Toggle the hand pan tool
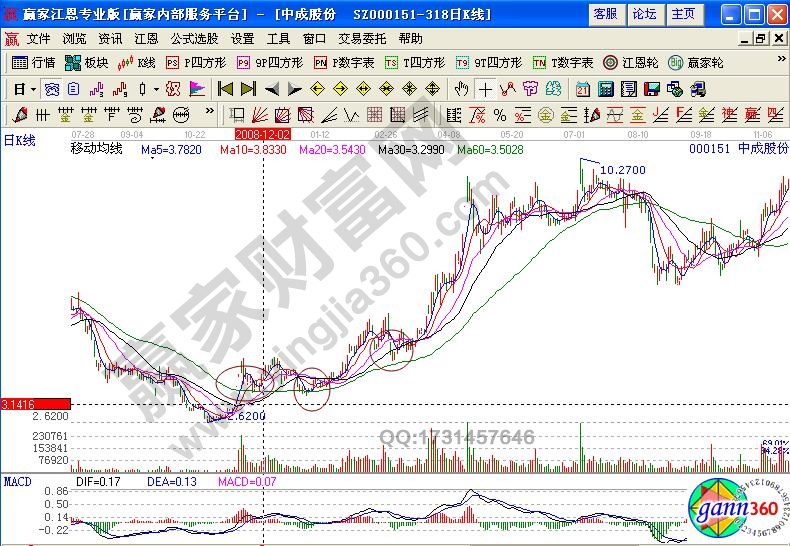The width and height of the screenshot is (790, 546). 461,89
